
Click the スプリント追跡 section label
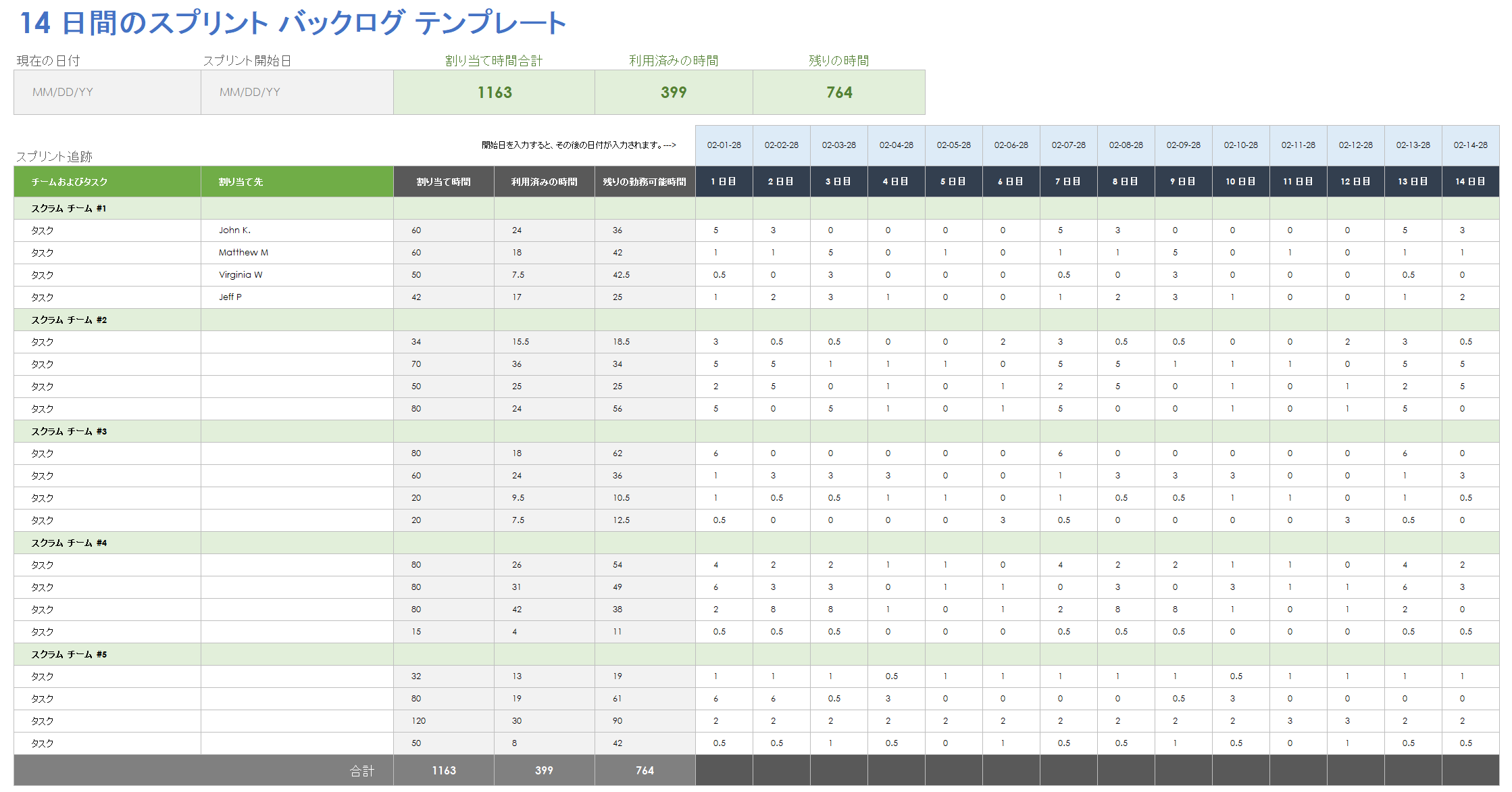coord(54,157)
